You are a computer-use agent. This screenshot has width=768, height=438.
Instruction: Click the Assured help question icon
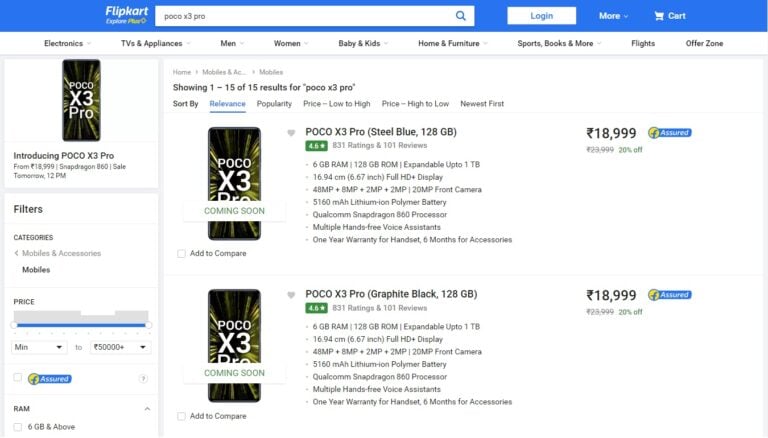click(x=143, y=379)
